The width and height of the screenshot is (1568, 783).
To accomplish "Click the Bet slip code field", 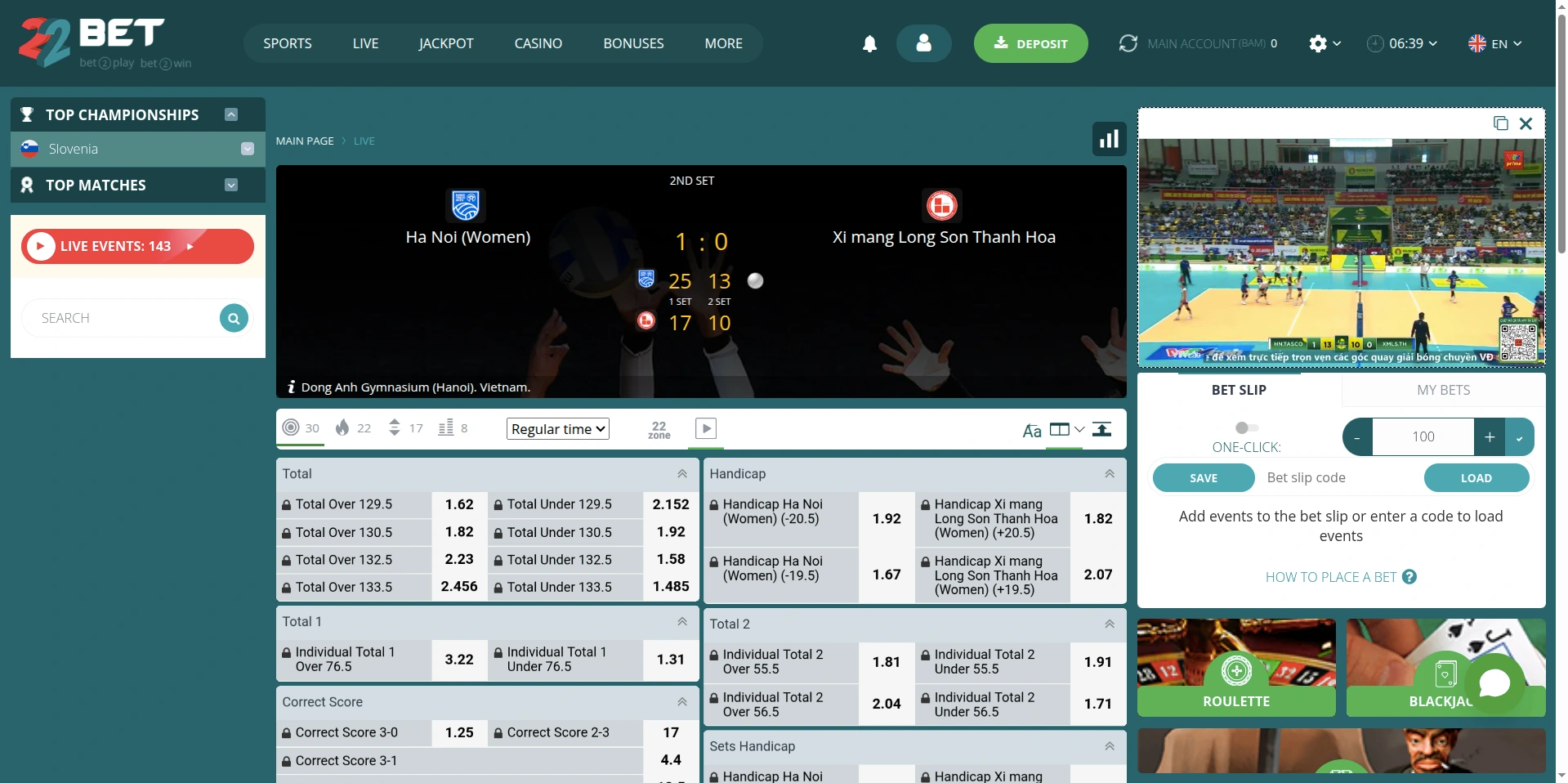I will (1340, 478).
